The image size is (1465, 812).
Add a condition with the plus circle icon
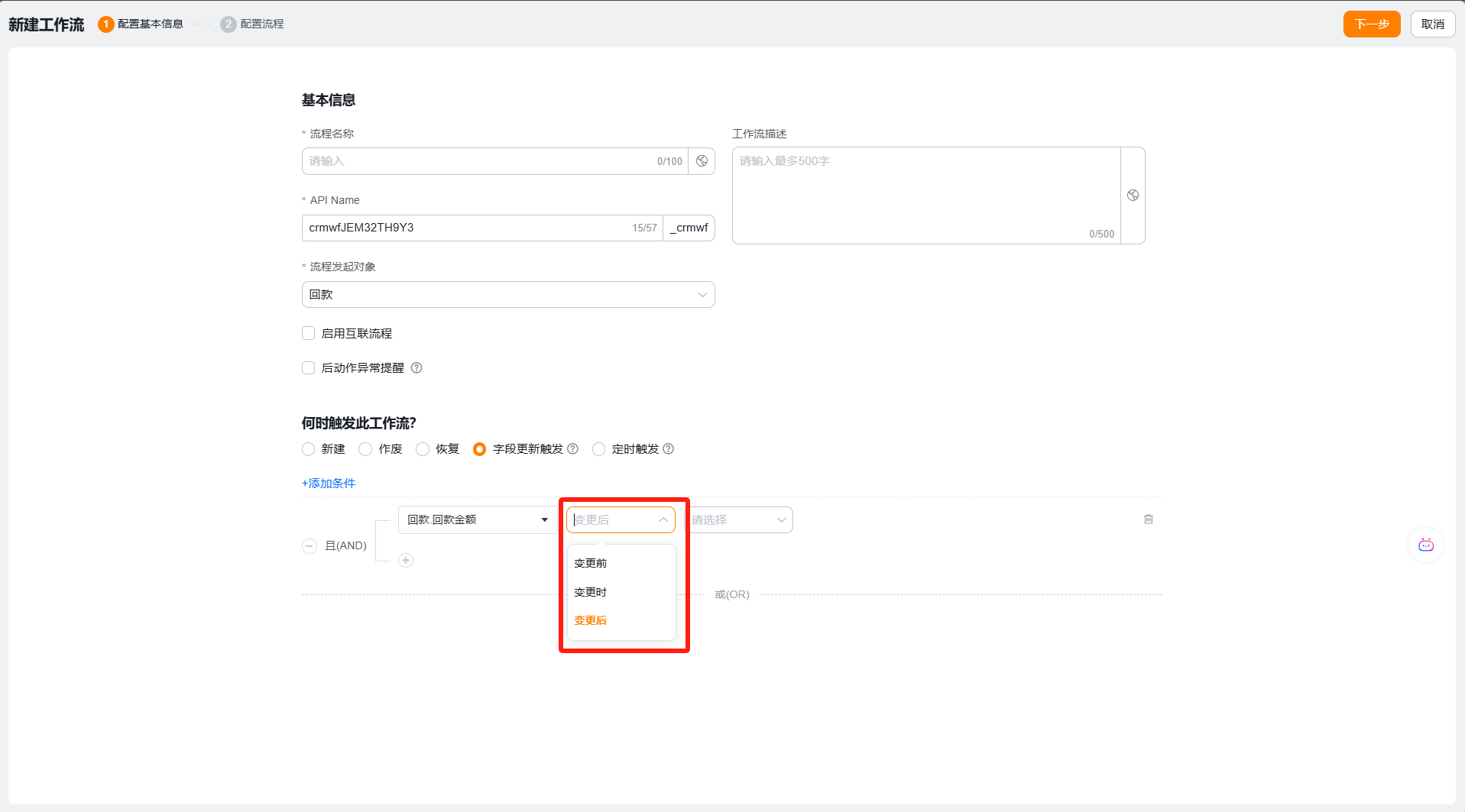[x=406, y=561]
